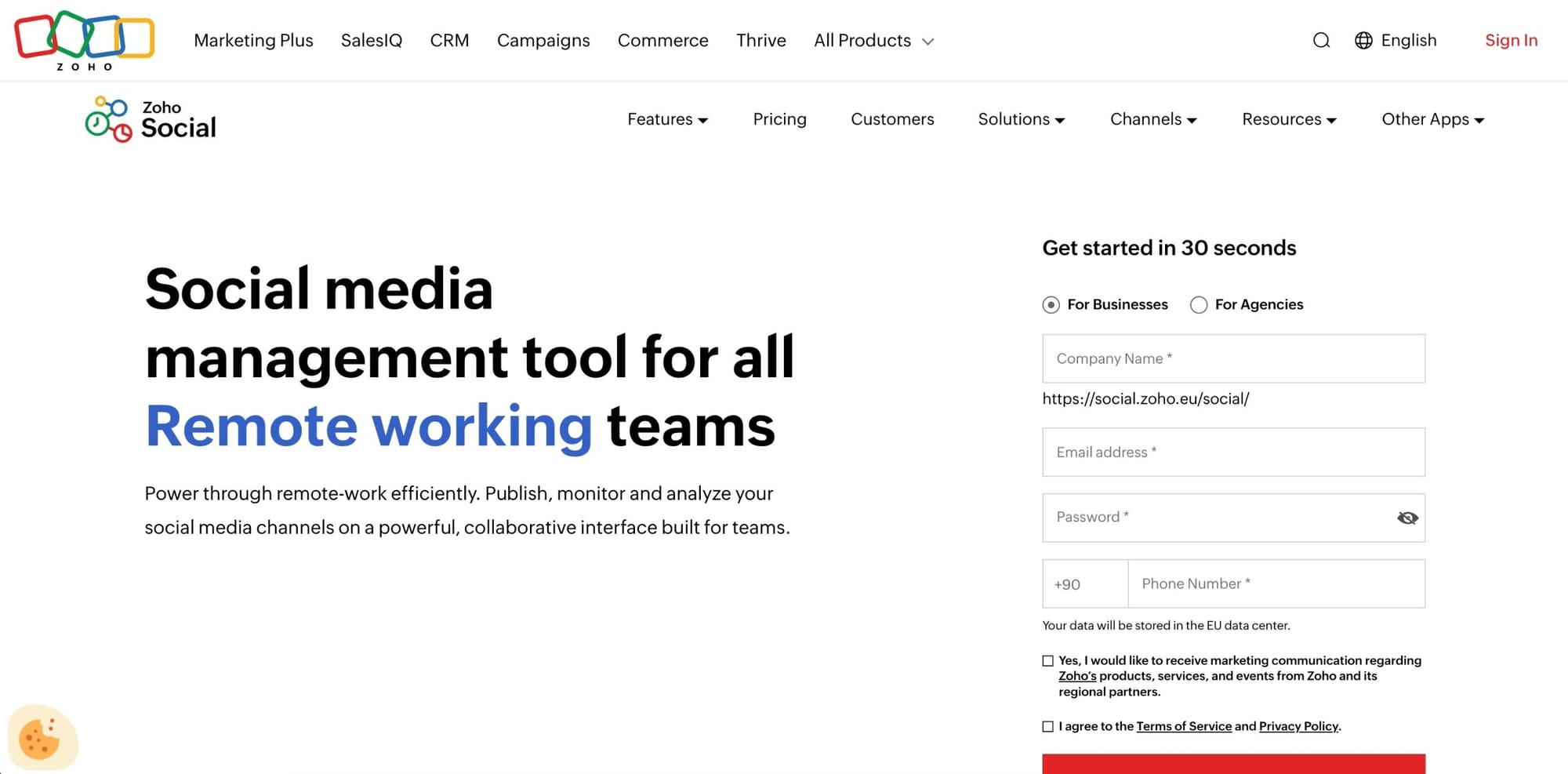Click the search icon in the header
Viewport: 1568px width, 774px height.
[x=1321, y=40]
